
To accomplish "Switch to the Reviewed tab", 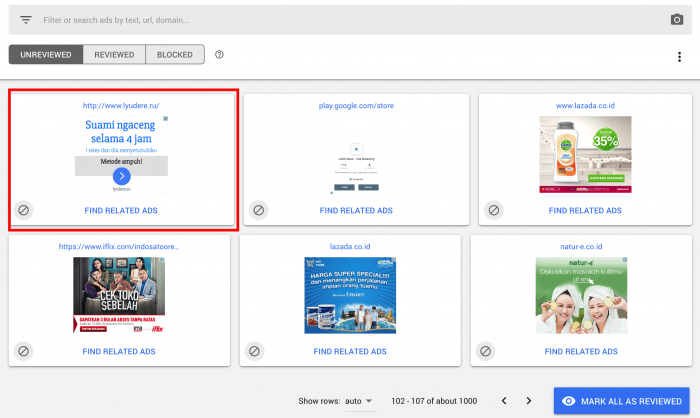I will point(114,54).
